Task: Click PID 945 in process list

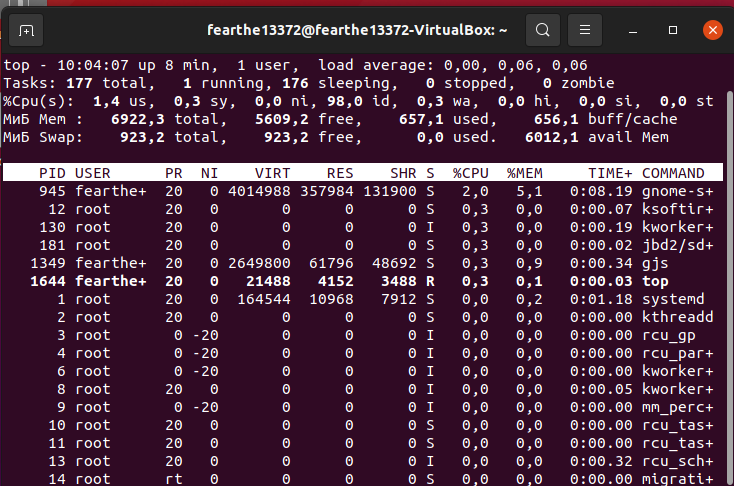Action: [x=52, y=191]
